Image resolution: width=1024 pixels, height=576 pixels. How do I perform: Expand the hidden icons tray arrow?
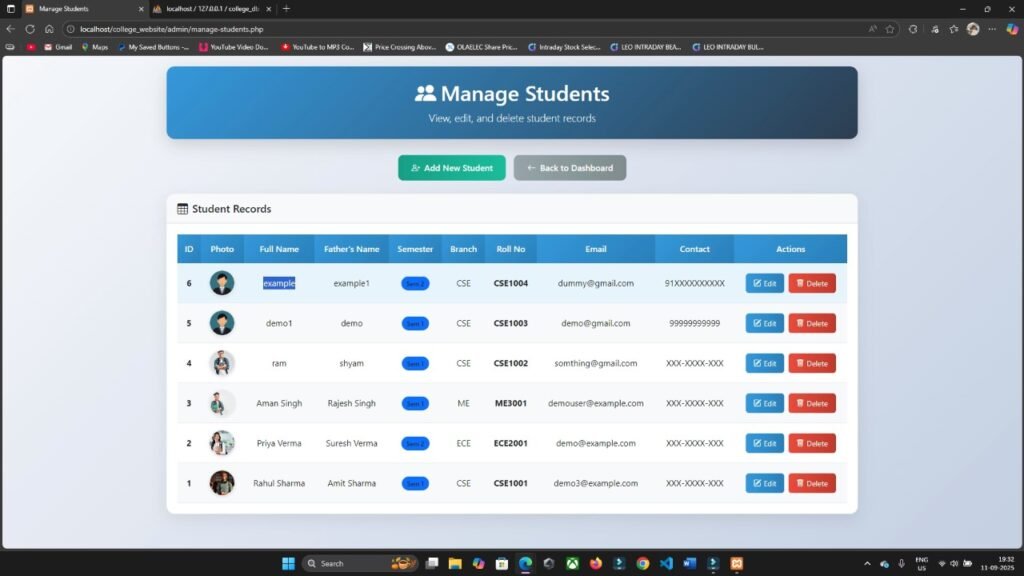click(869, 563)
